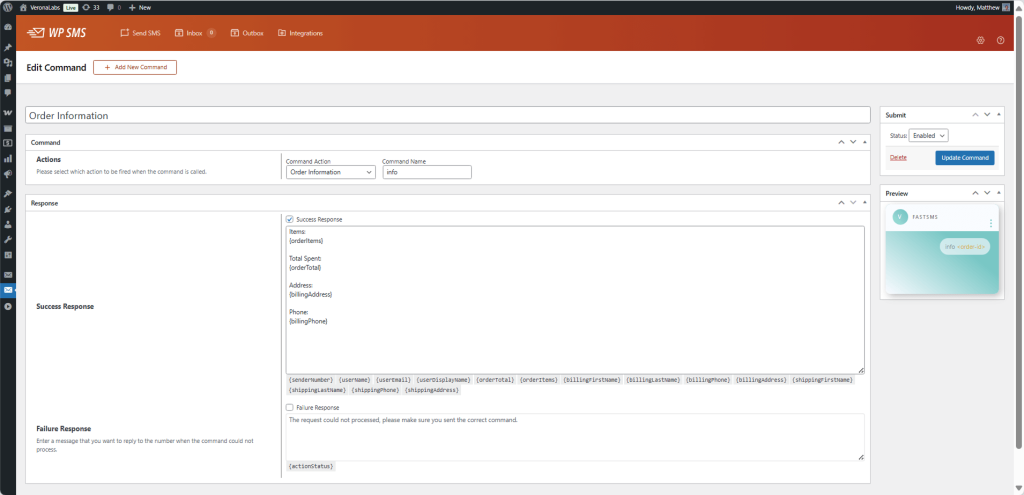Viewport: 1024px width, 495px height.
Task: Enable the Failure Response checkbox
Action: click(290, 408)
